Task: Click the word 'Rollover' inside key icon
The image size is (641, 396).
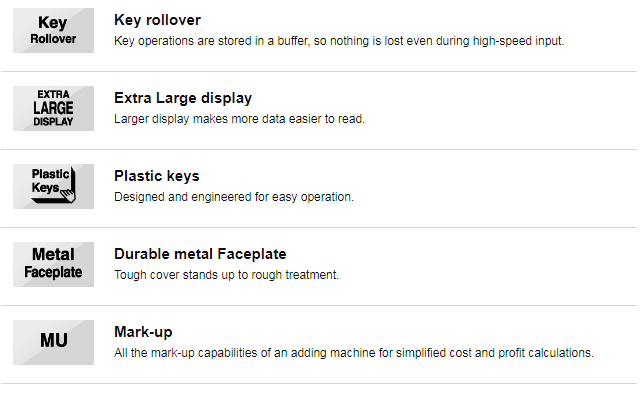Action: click(x=53, y=39)
